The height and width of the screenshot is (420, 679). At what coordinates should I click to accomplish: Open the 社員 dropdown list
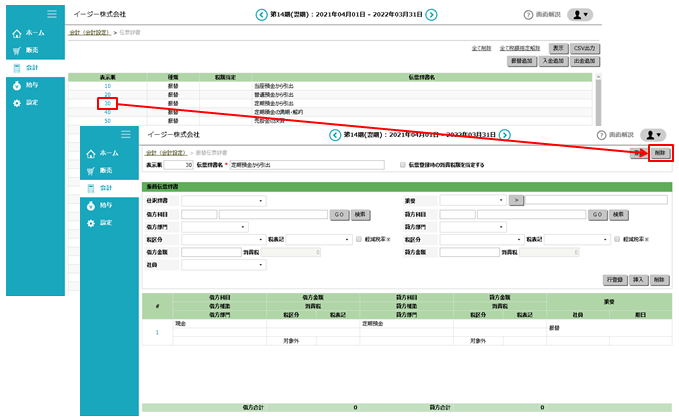pos(223,266)
